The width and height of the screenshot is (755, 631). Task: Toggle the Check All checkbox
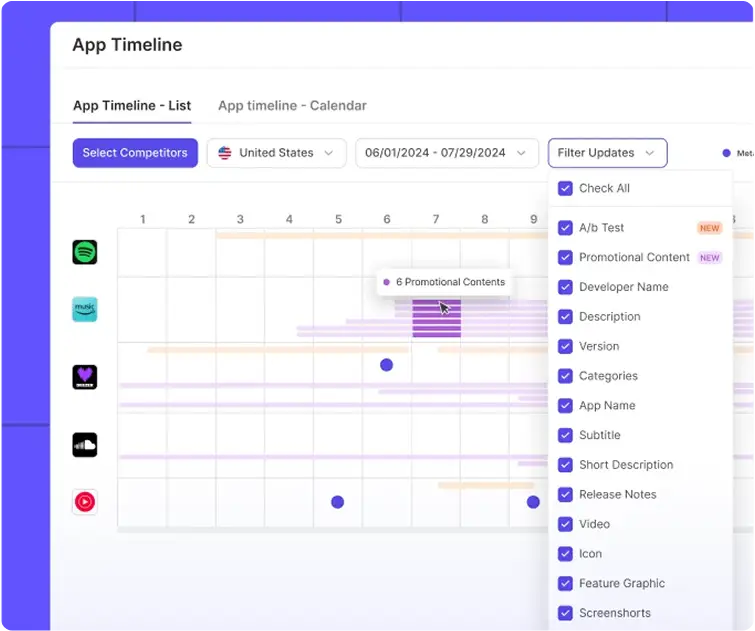565,188
